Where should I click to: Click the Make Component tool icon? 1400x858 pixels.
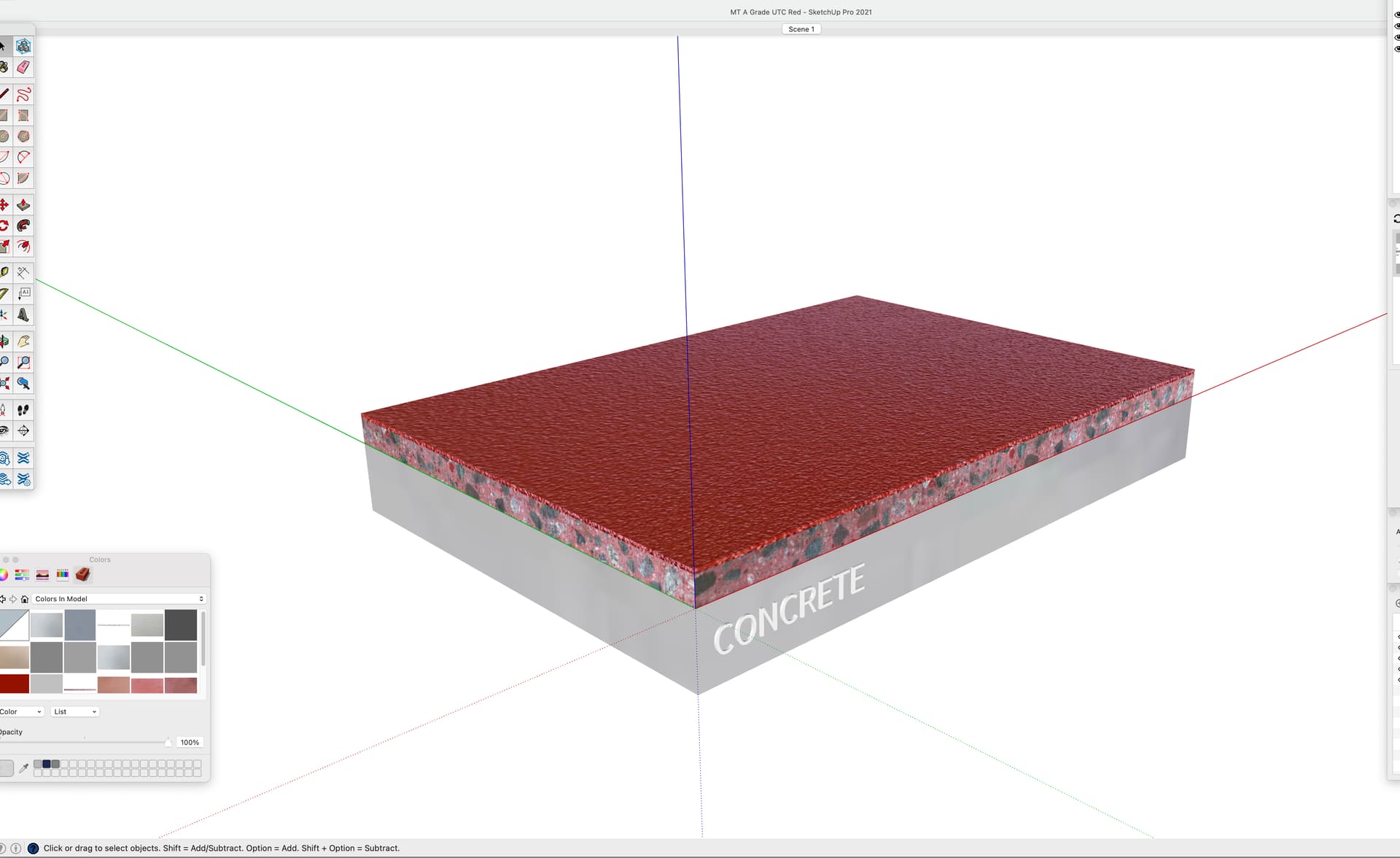click(x=23, y=47)
